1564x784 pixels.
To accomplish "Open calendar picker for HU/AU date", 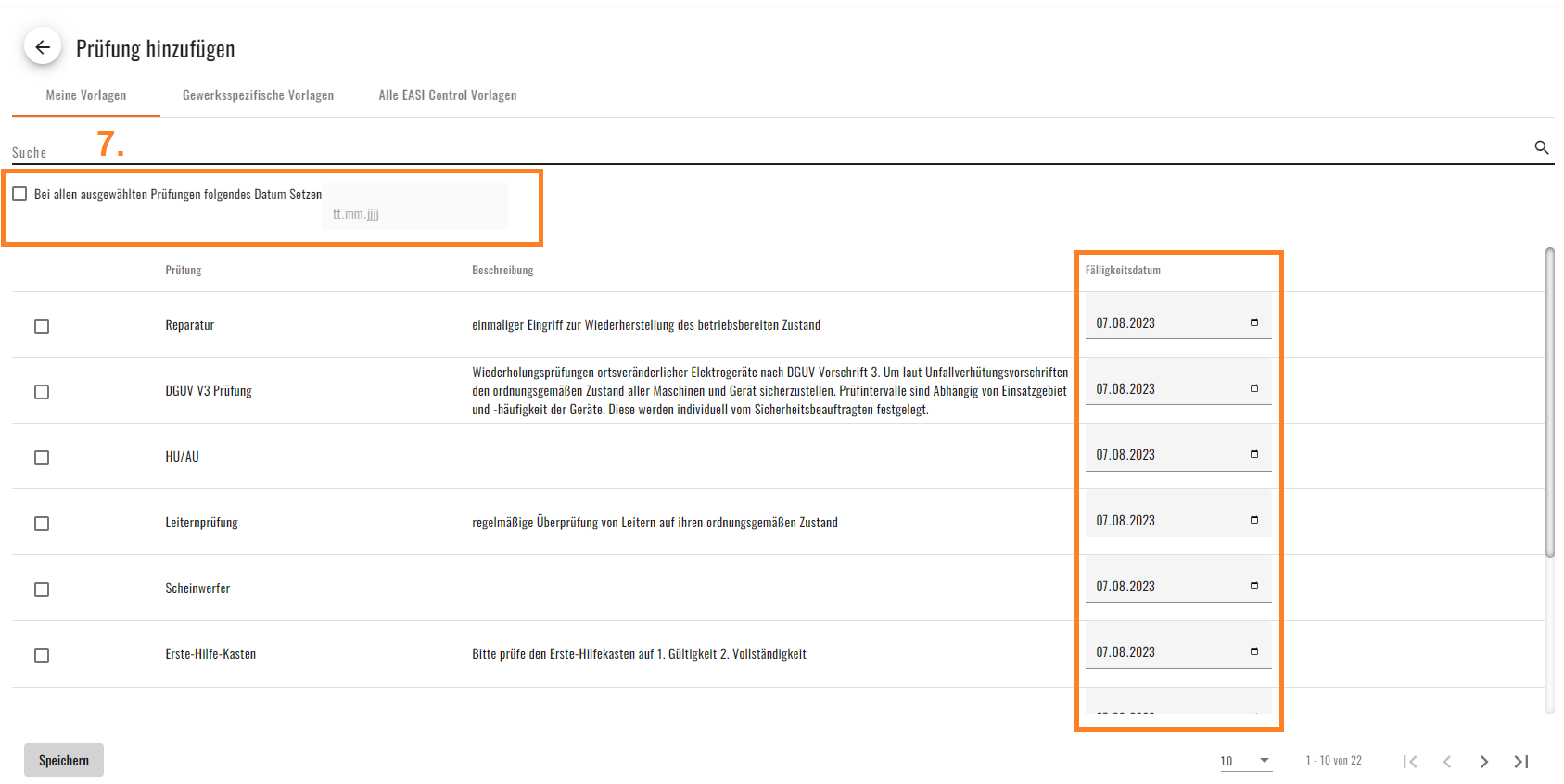I will pos(1254,454).
